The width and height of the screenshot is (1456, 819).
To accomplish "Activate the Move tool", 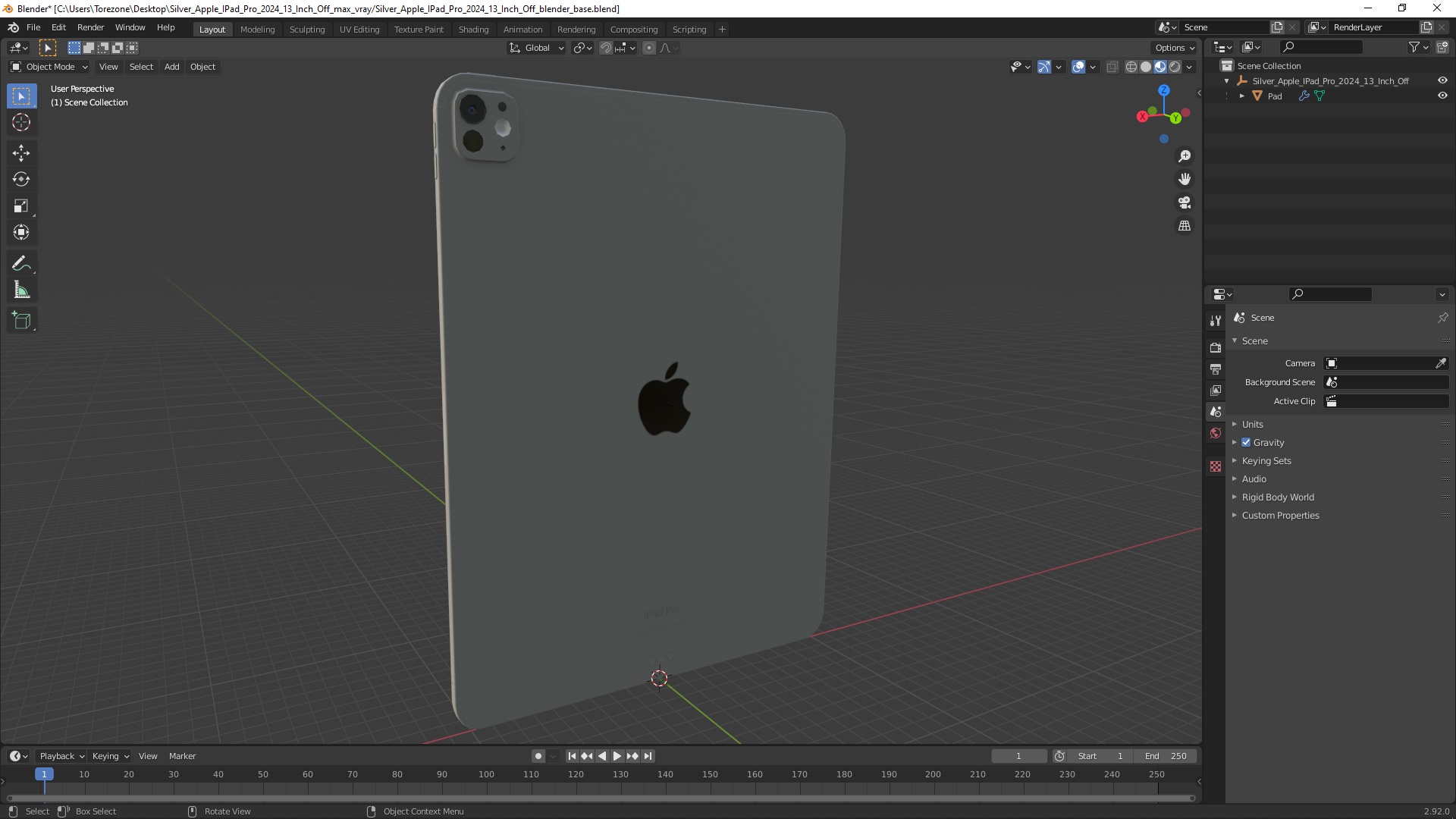I will 21,153.
